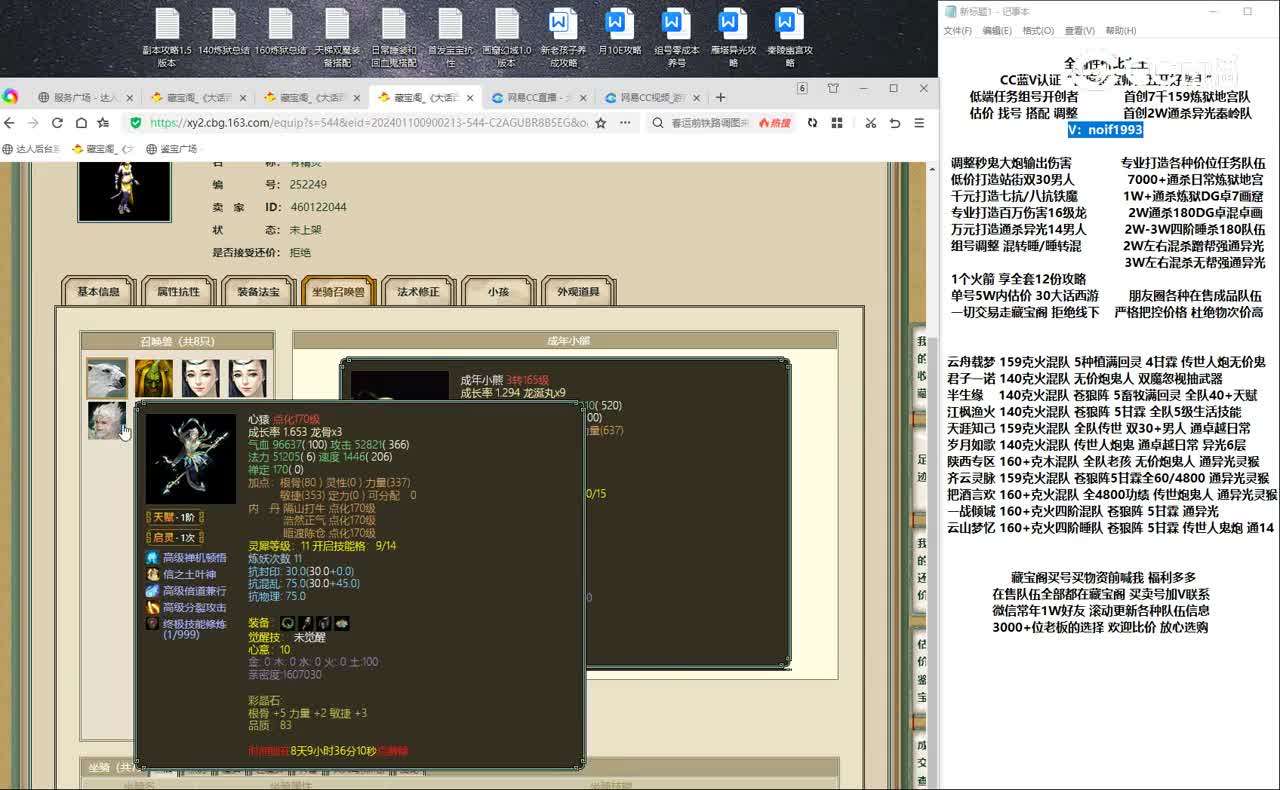1280x790 pixels.
Task: Switch to 基本信息 tab
Action: pyautogui.click(x=98, y=291)
